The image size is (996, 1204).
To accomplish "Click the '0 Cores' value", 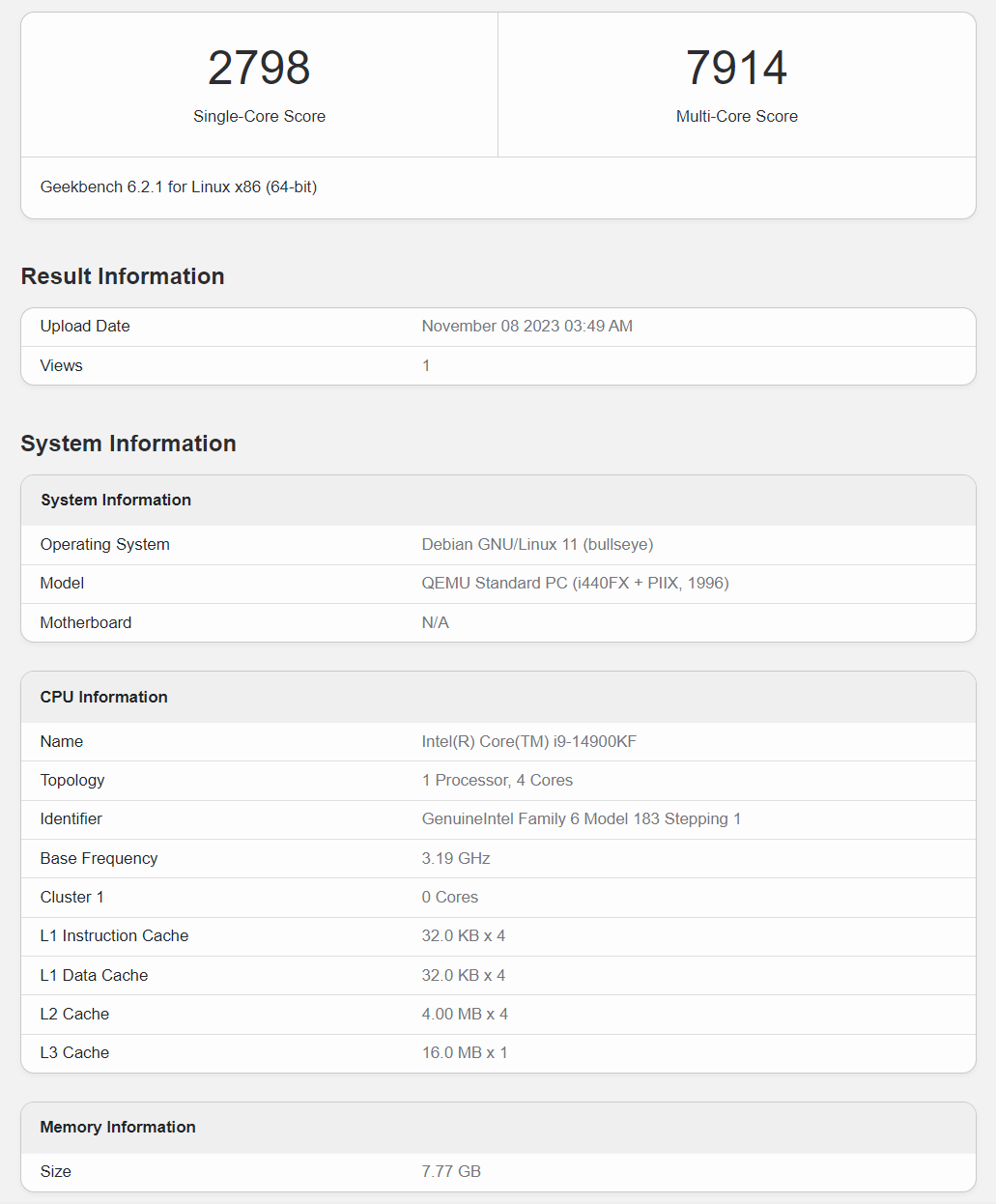I will click(x=450, y=897).
